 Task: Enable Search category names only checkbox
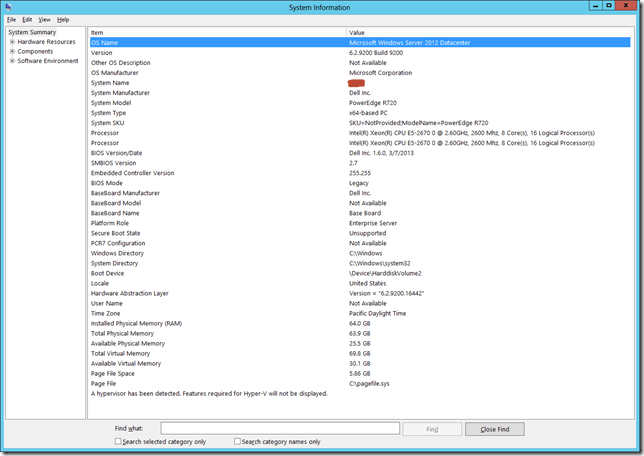(x=237, y=441)
